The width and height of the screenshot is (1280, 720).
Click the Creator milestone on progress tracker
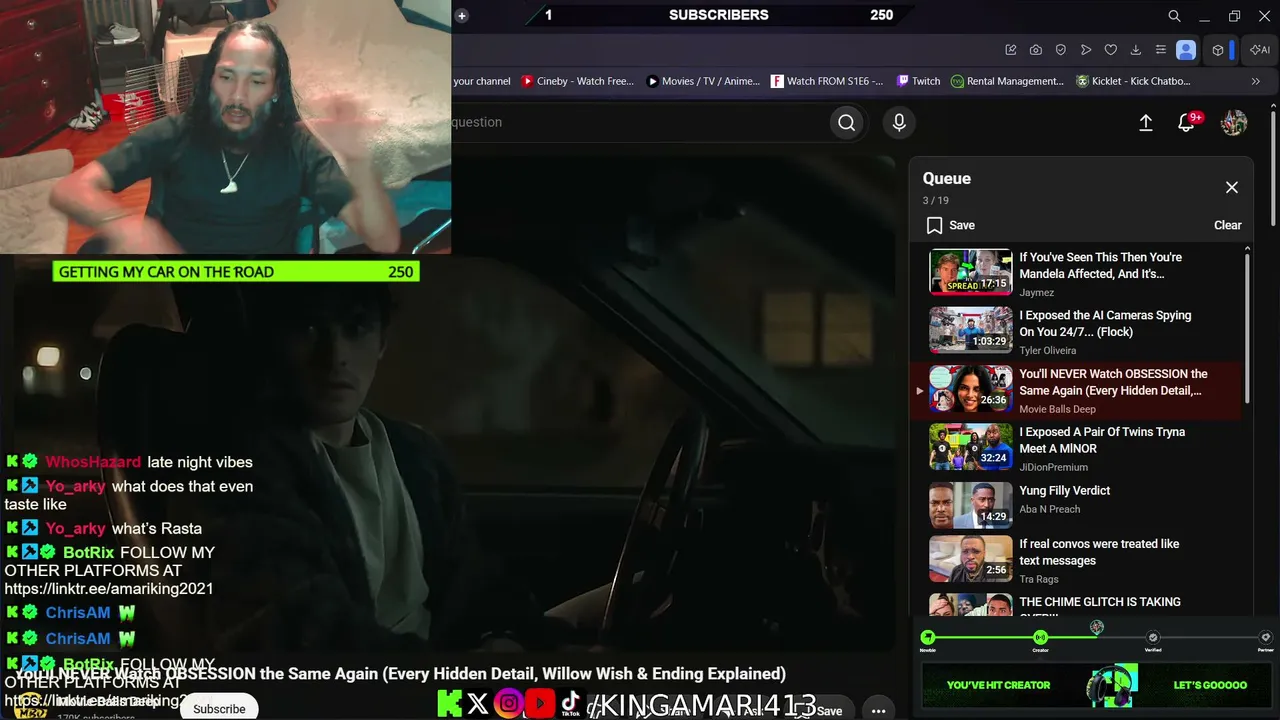pos(1040,638)
